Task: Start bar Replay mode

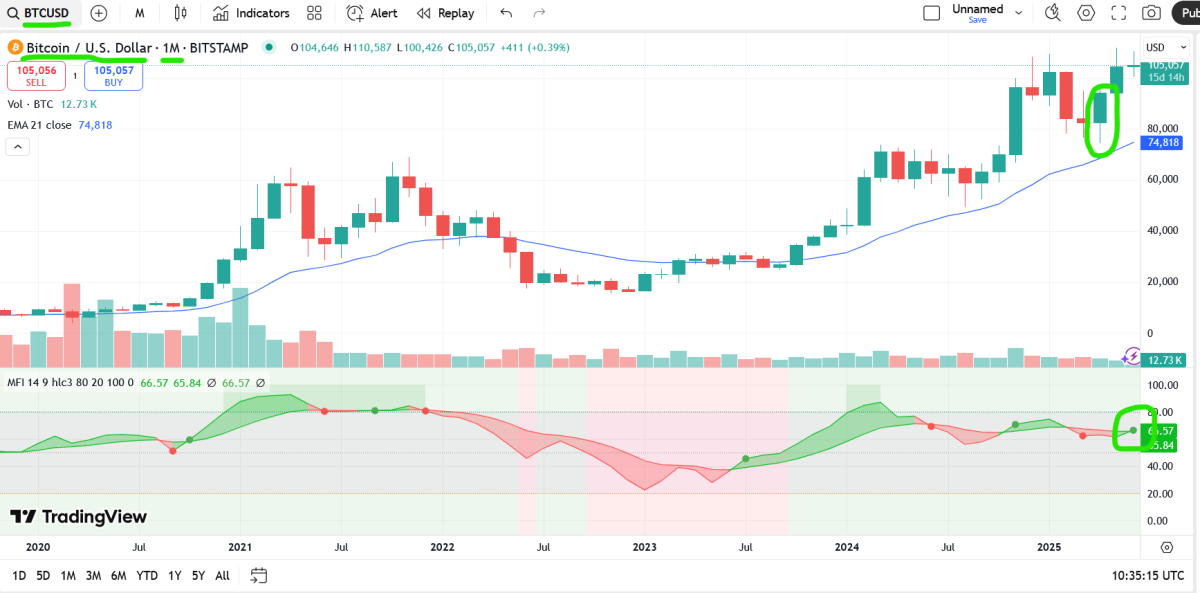Action: point(446,13)
